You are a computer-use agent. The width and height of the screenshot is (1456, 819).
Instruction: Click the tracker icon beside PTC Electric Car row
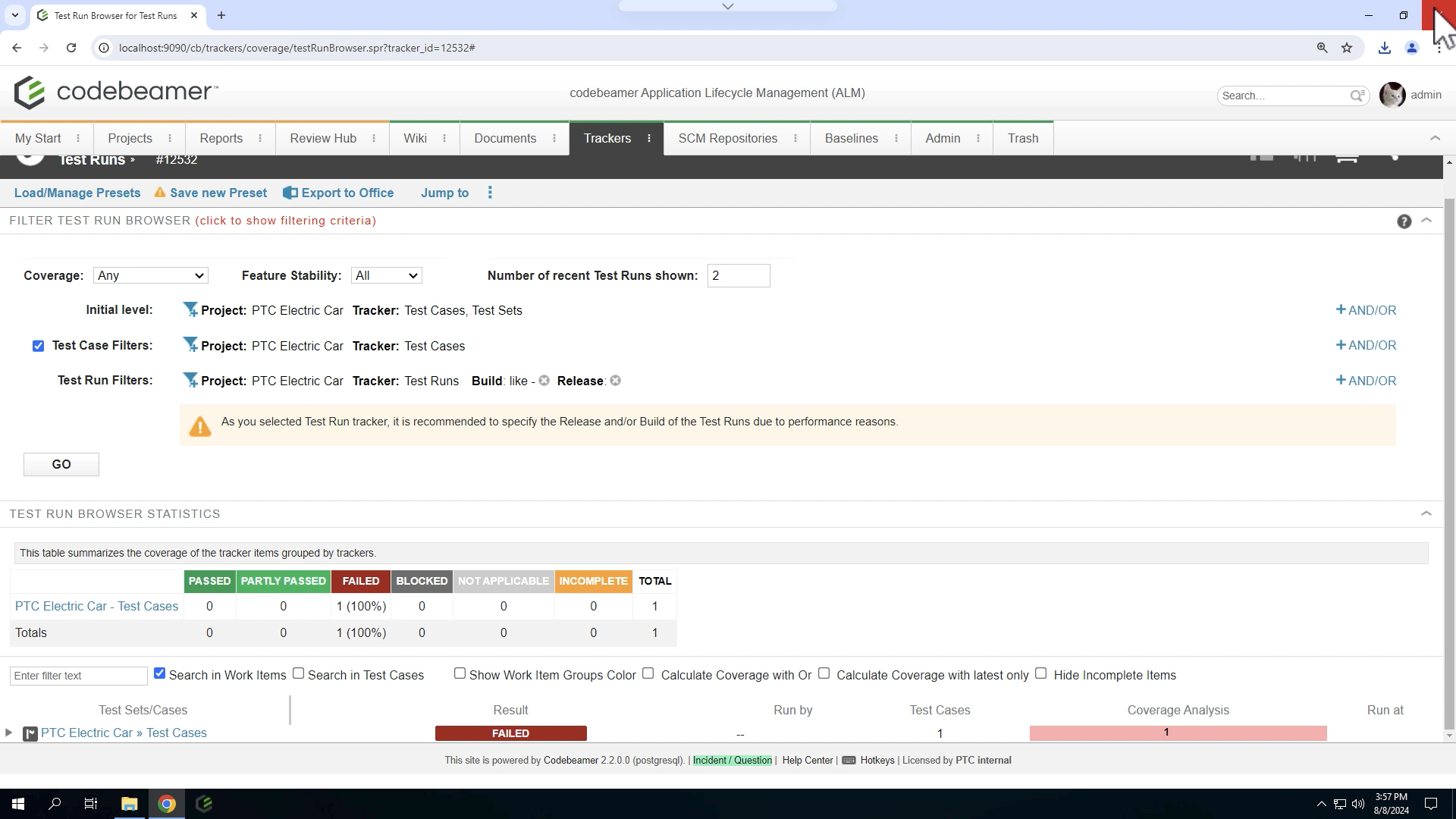tap(30, 733)
